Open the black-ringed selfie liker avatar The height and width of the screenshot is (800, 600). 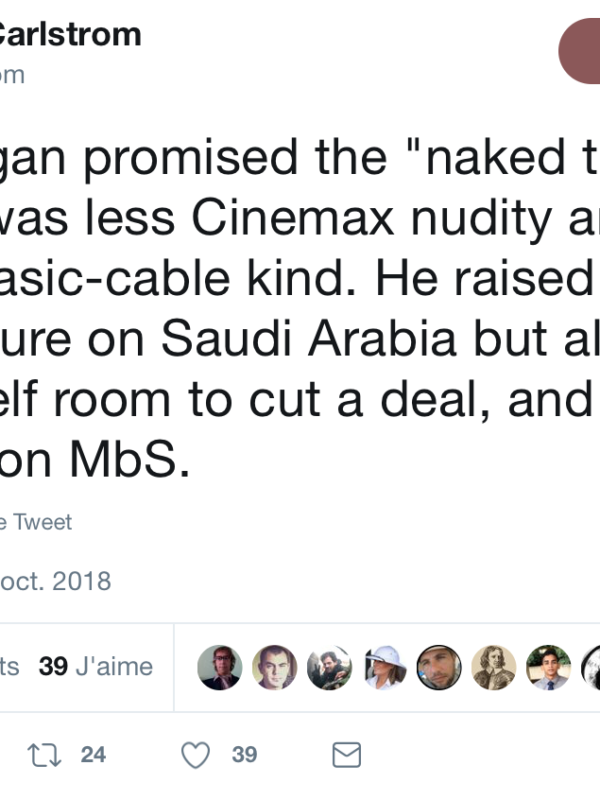439,667
